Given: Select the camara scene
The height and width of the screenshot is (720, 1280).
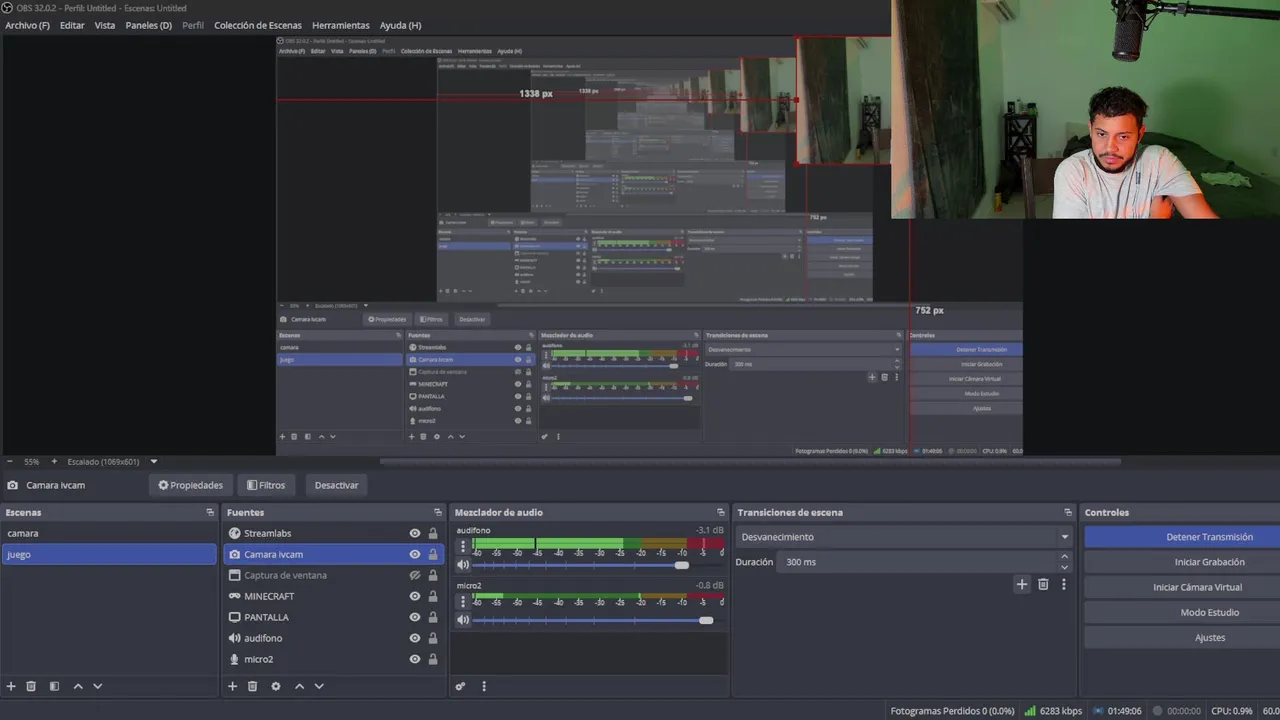Looking at the screenshot, I should [109, 533].
